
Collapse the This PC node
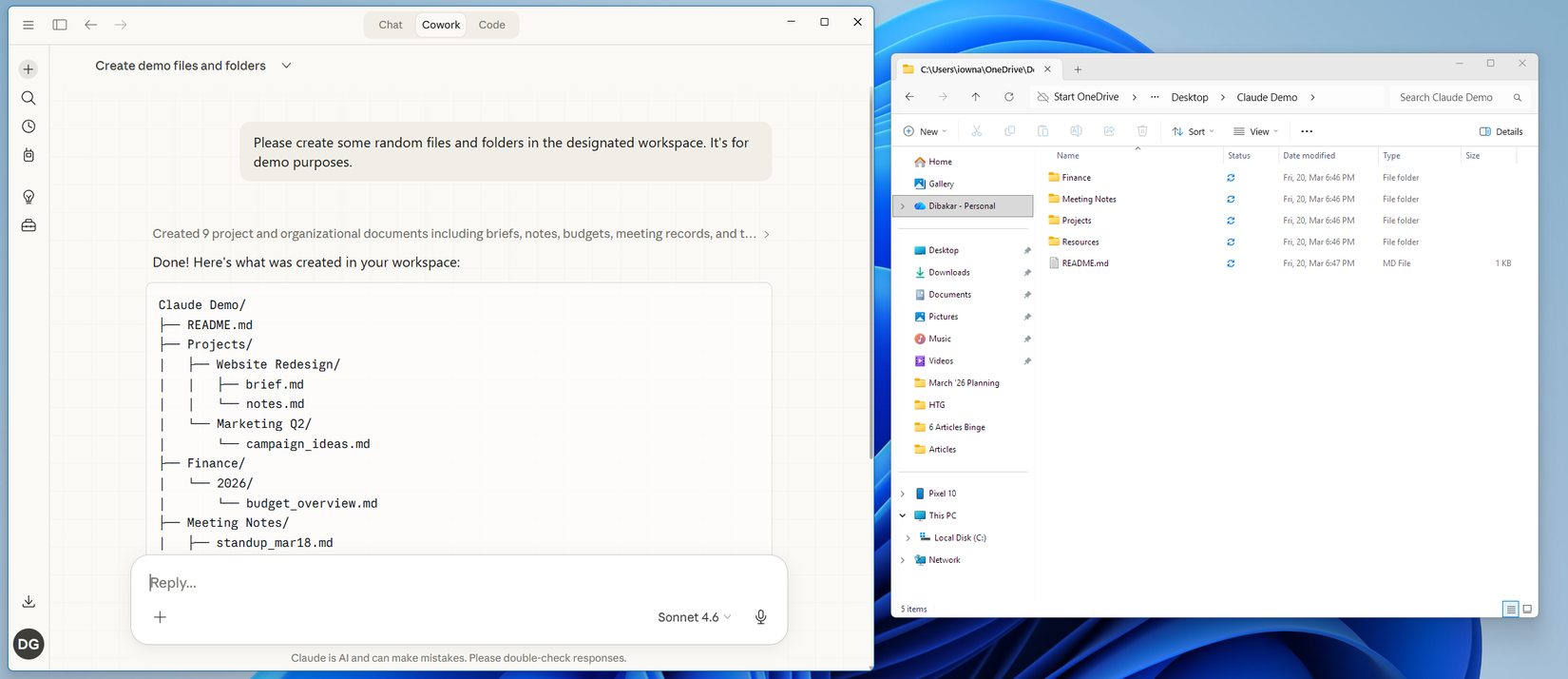(x=903, y=515)
